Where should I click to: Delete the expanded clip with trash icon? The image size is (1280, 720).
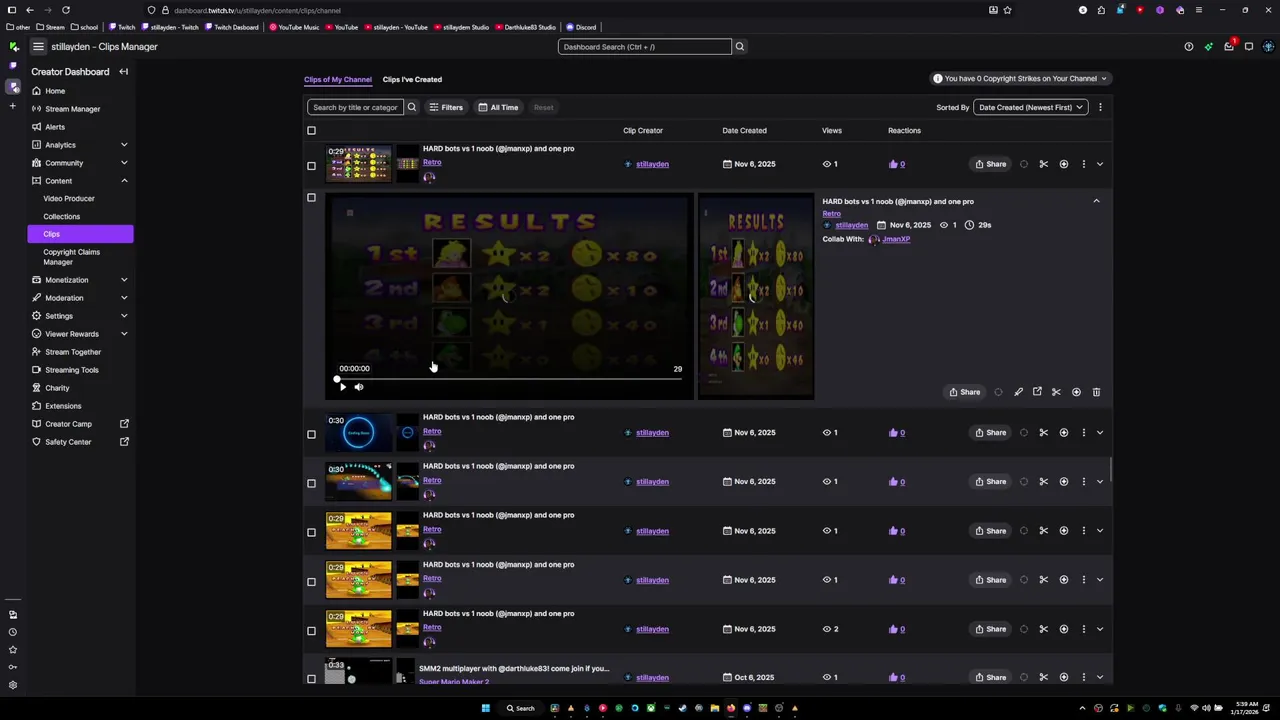click(x=1096, y=392)
